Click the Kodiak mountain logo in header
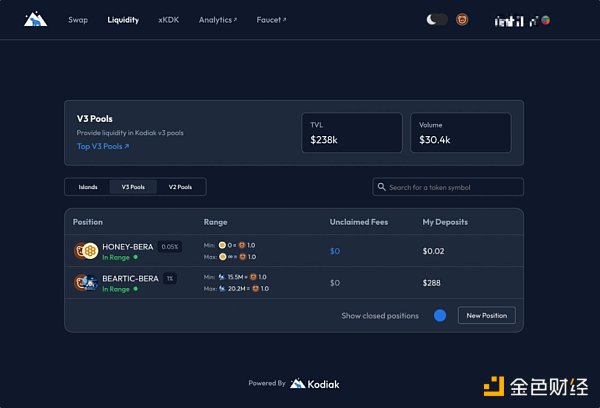Image resolution: width=600 pixels, height=408 pixels. (x=36, y=19)
